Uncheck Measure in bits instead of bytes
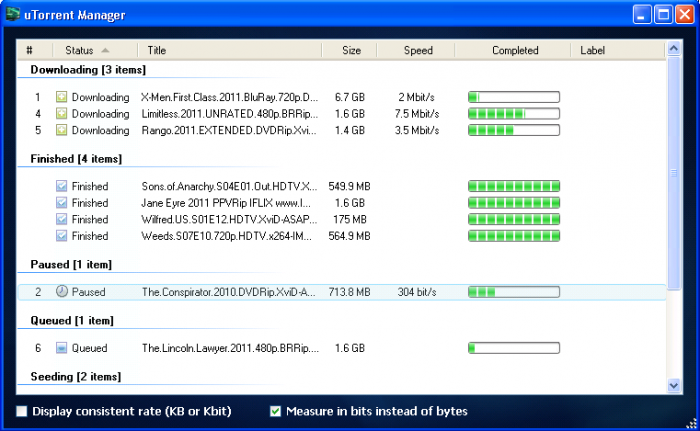This screenshot has width=700, height=431. [275, 411]
